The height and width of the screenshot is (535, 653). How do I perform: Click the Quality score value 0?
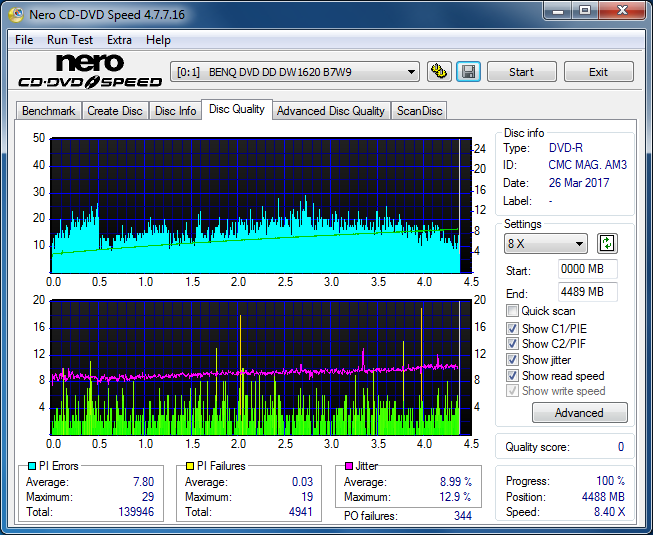click(x=621, y=447)
